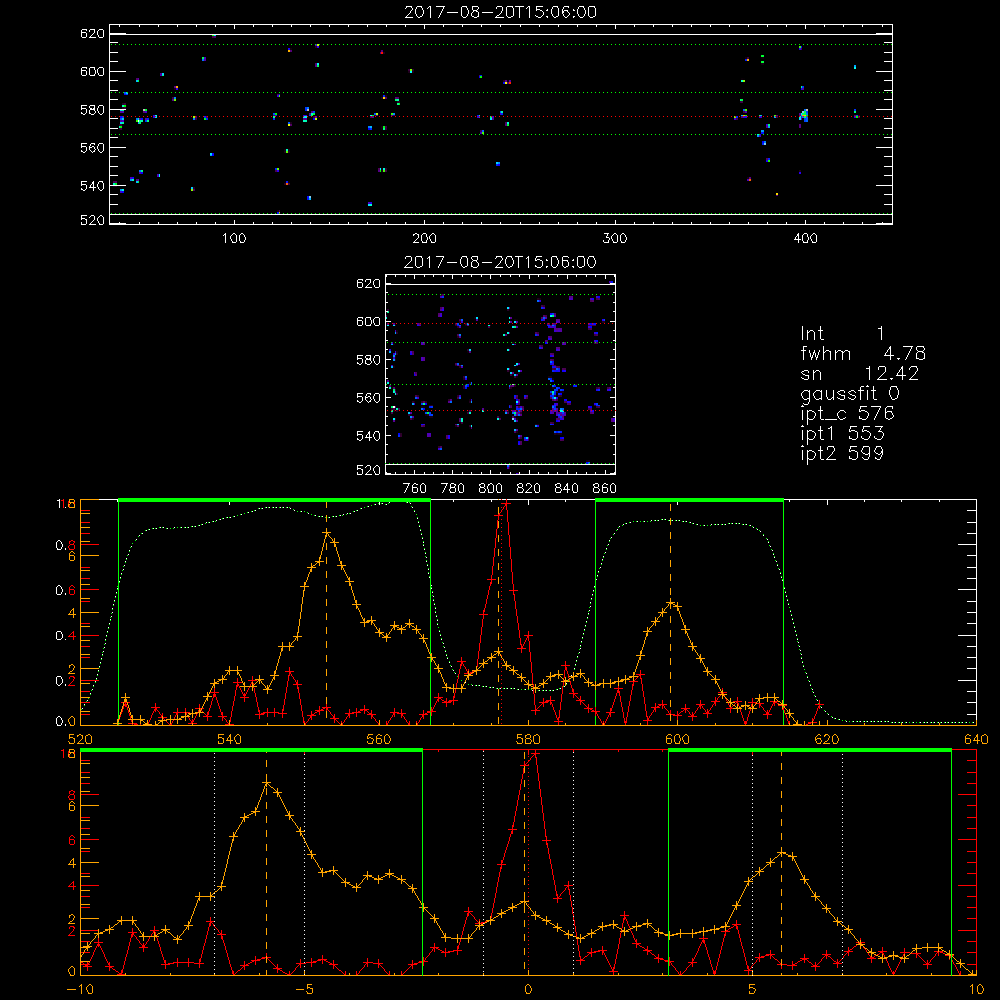Screen dimensions: 1000x1000
Task: Click tick label '800' on the middle plot
Action: 490,489
